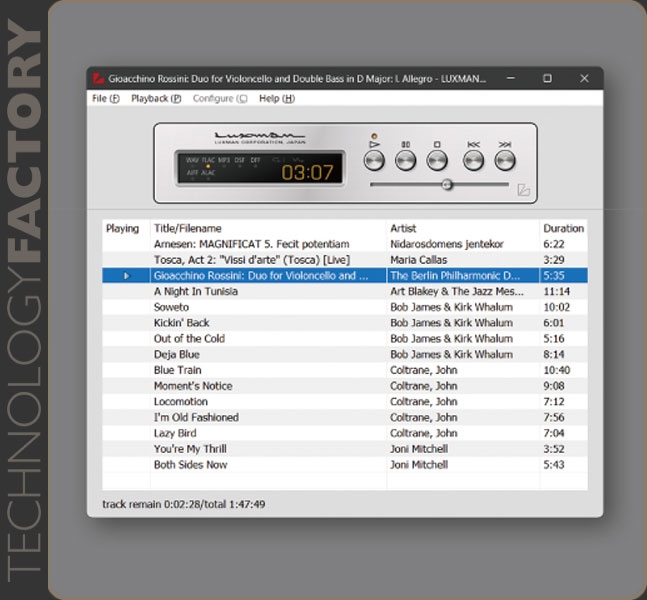Open the Configure menu
The image size is (647, 600).
click(220, 99)
